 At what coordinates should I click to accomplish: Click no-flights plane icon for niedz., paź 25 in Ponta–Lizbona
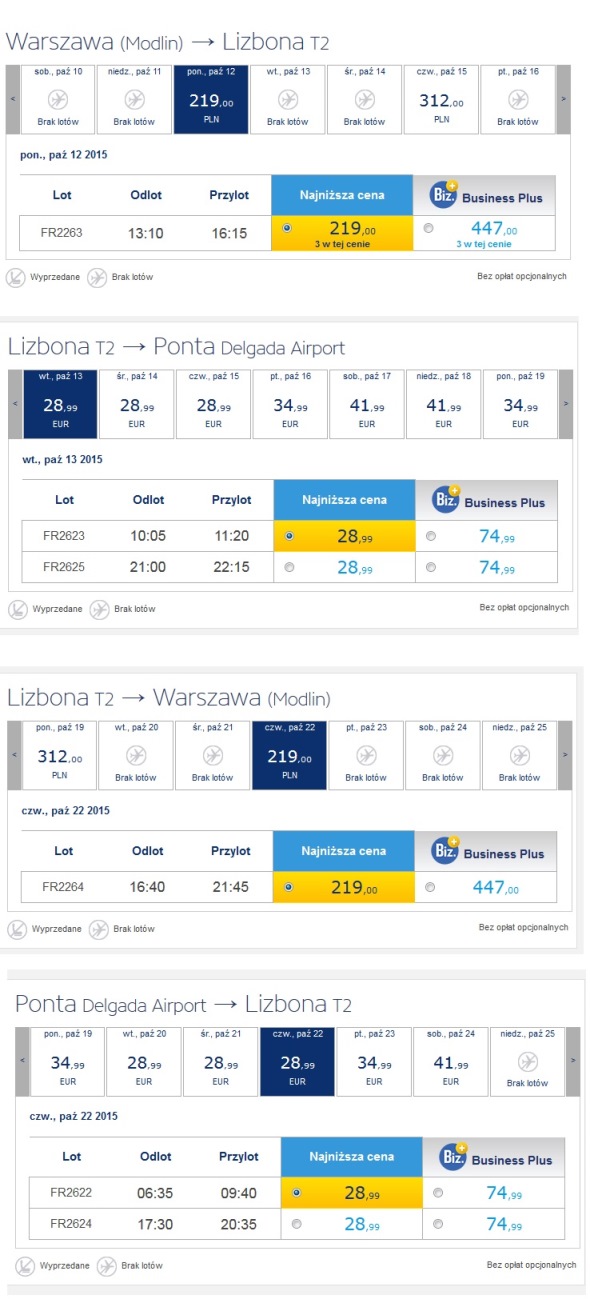click(x=527, y=1060)
